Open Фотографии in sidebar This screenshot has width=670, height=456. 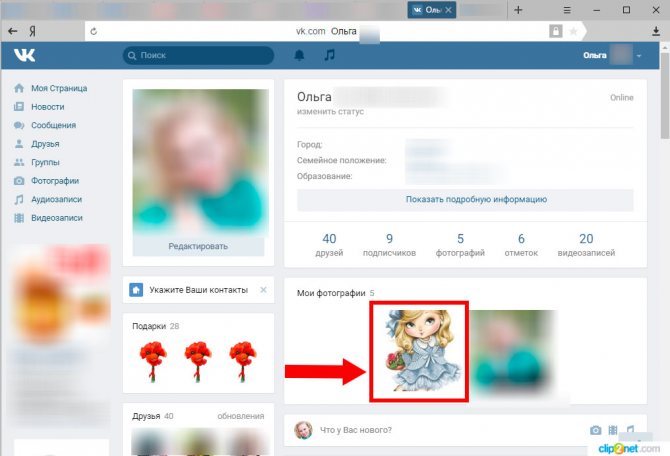[x=55, y=181]
